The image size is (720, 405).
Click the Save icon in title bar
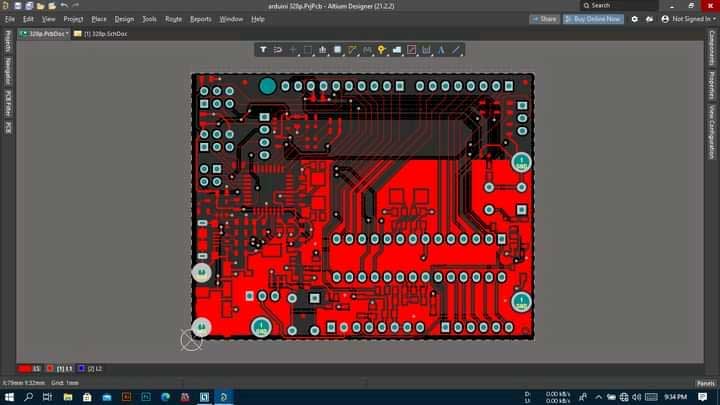tap(18, 6)
